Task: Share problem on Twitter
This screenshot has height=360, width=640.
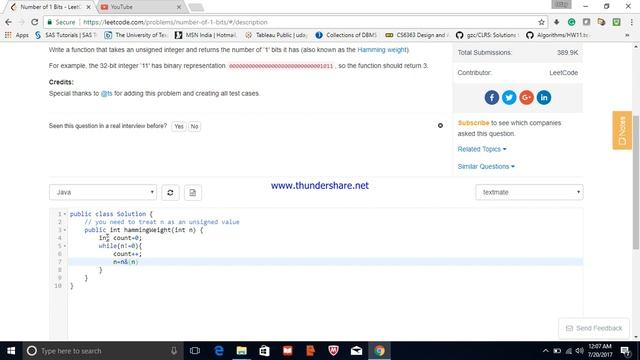Action: tap(509, 98)
